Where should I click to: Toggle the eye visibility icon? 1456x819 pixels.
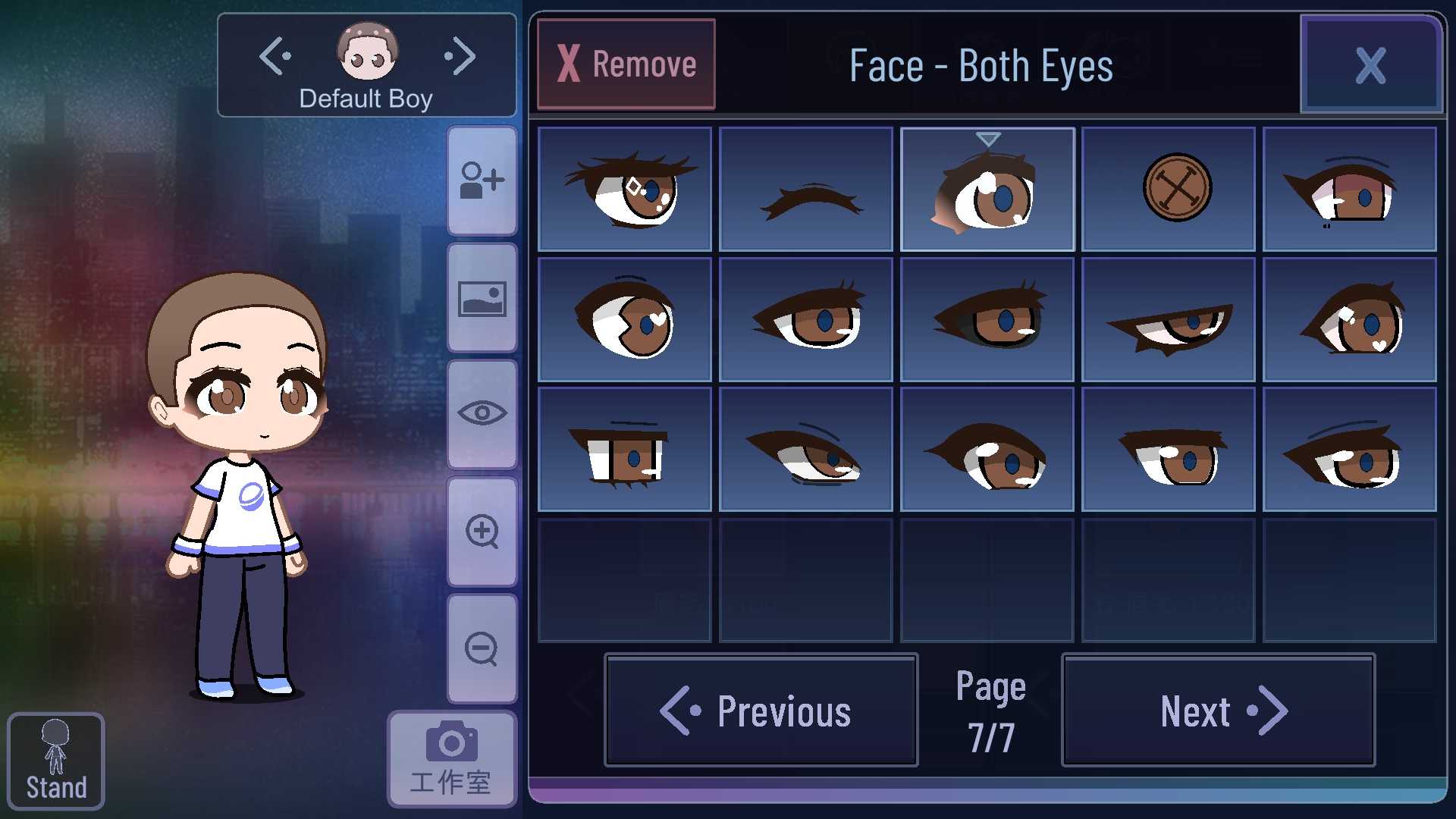482,414
